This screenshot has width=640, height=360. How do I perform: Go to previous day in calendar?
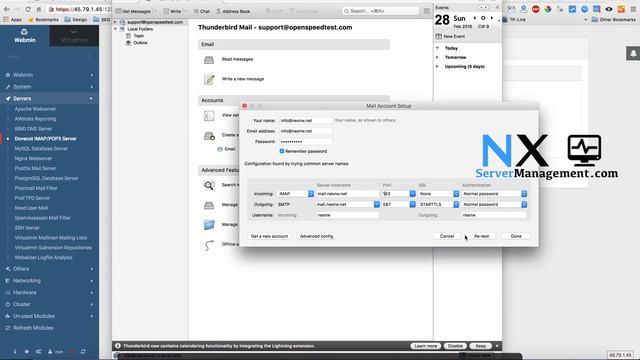pyautogui.click(x=474, y=18)
